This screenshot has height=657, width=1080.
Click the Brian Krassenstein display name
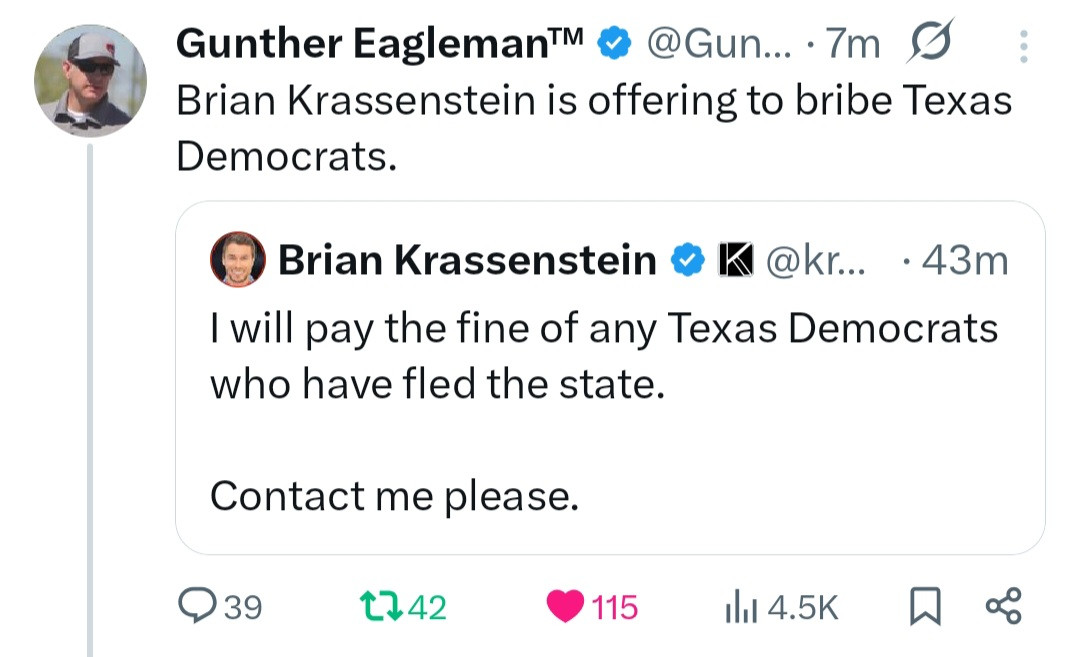point(466,260)
